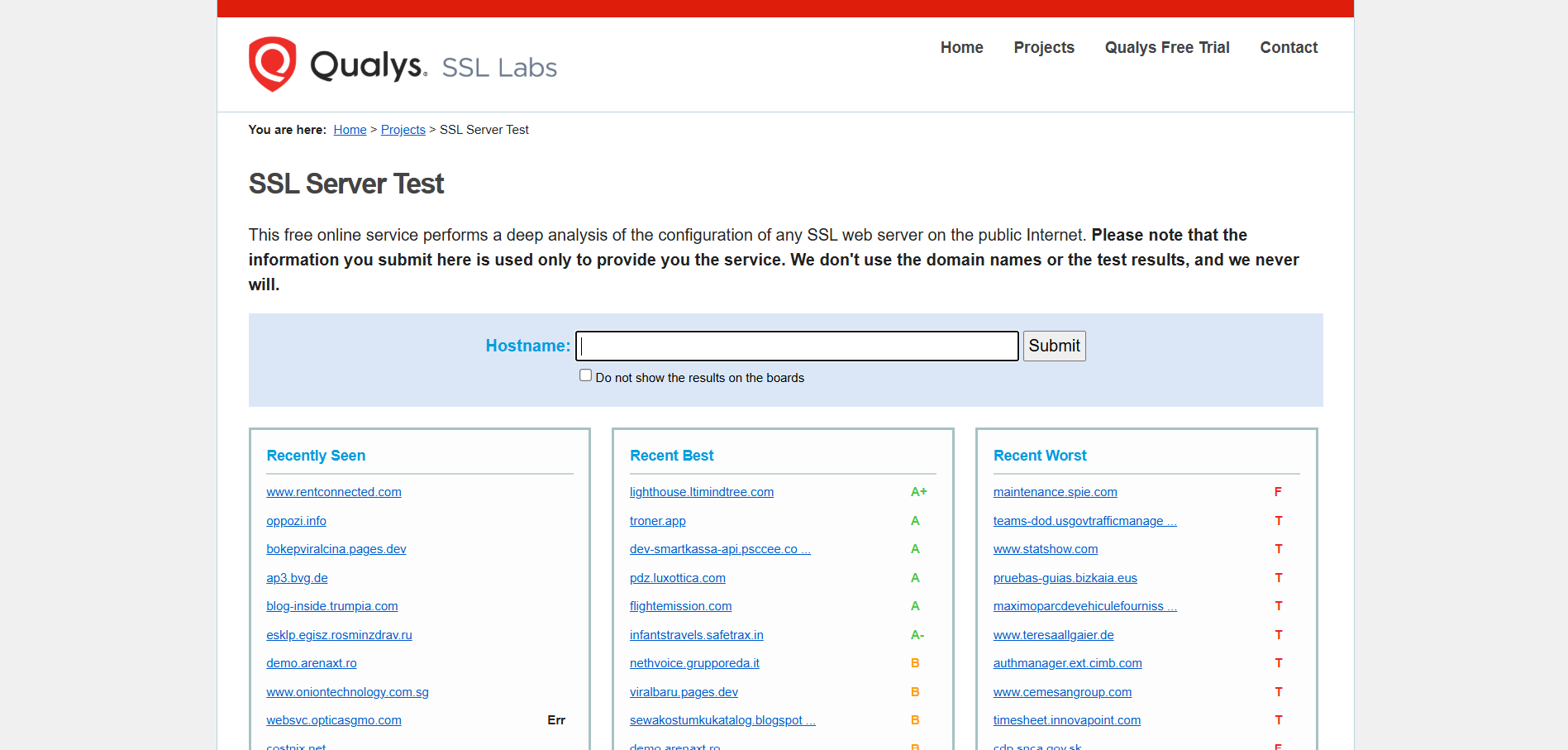Open sewakostumkukatalog.blogspot link
Image resolution: width=1568 pixels, height=750 pixels.
pyautogui.click(x=722, y=720)
